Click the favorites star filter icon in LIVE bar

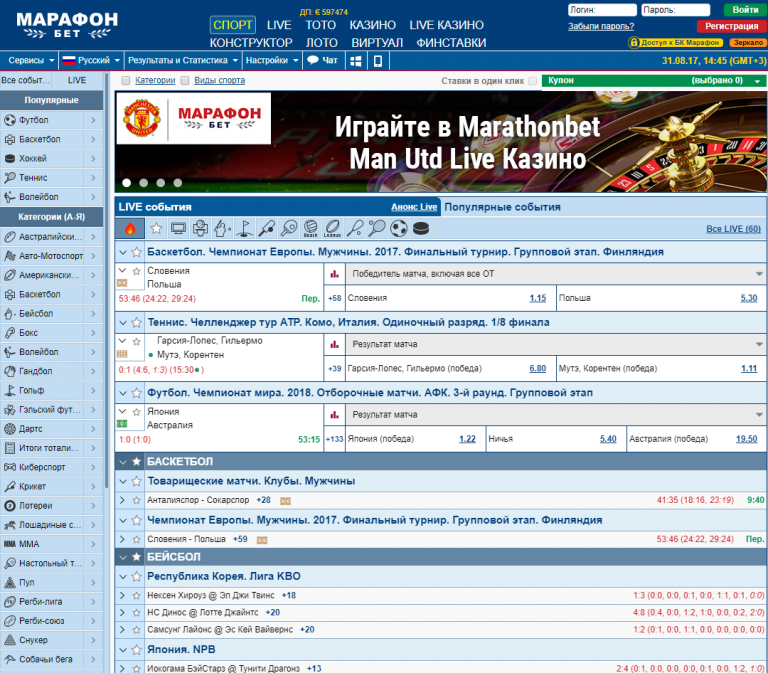(x=156, y=228)
